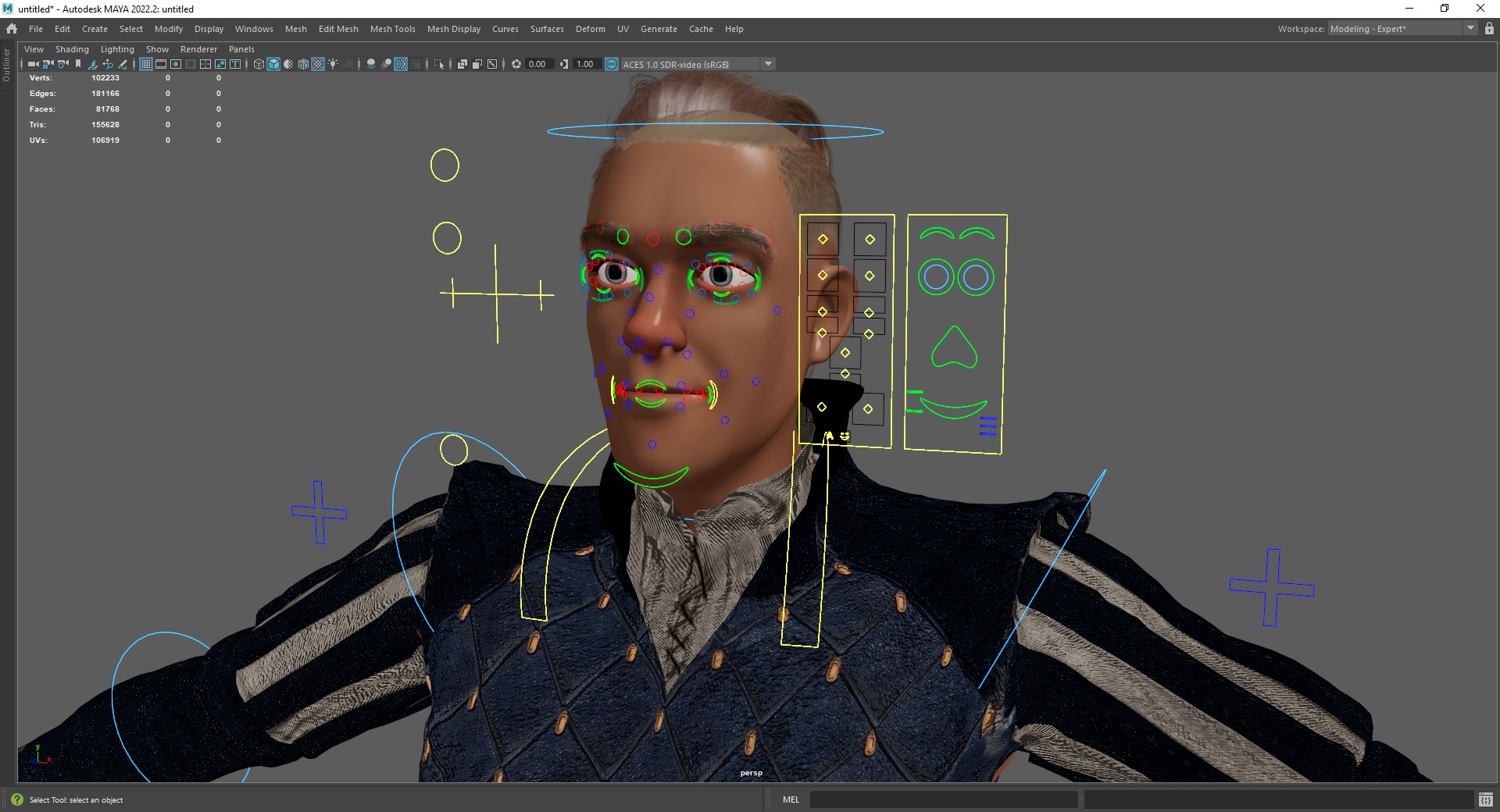The image size is (1500, 812).
Task: Click the camera Bookmarks icon
Action: pos(78,64)
